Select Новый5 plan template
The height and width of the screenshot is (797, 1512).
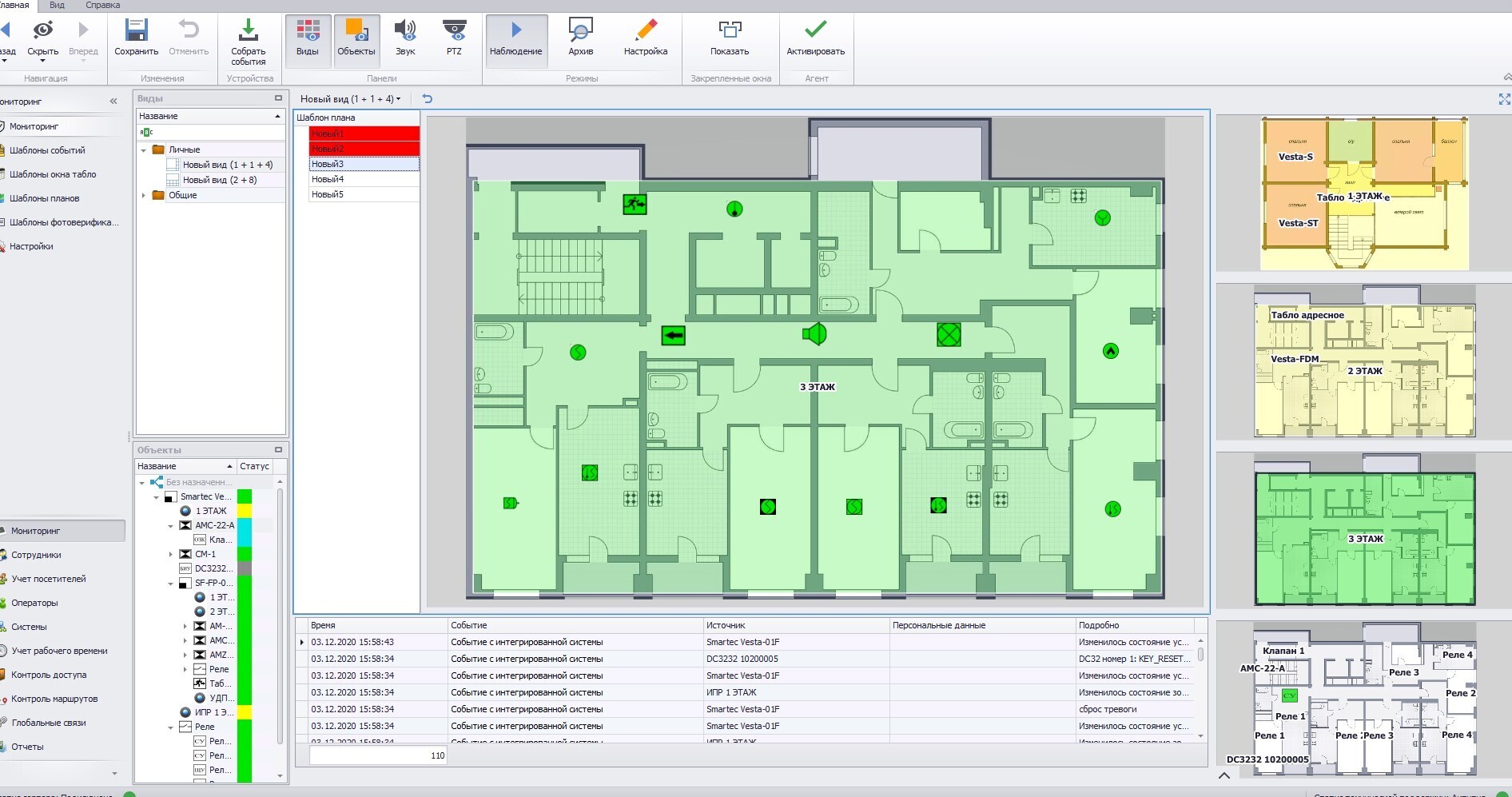click(364, 194)
